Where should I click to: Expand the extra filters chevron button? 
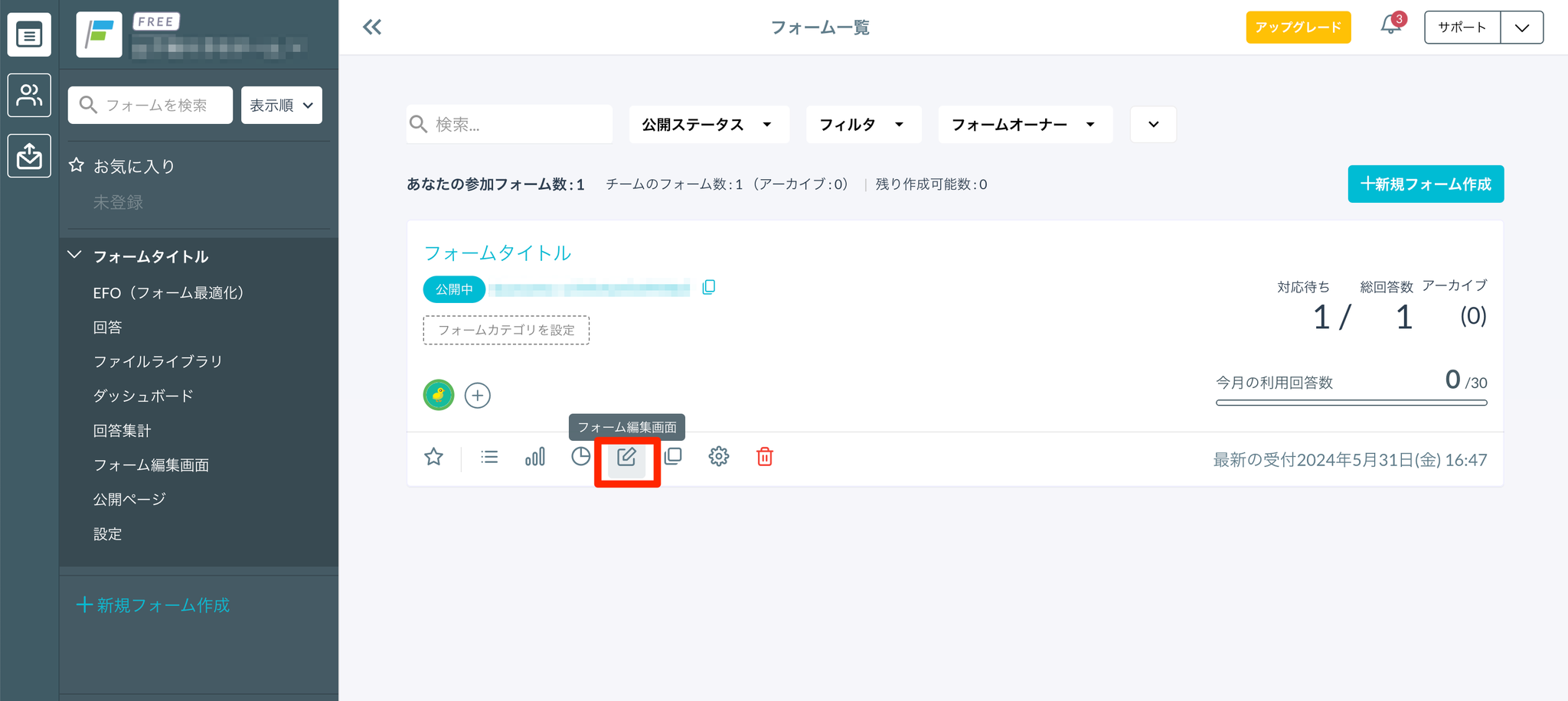[1153, 125]
